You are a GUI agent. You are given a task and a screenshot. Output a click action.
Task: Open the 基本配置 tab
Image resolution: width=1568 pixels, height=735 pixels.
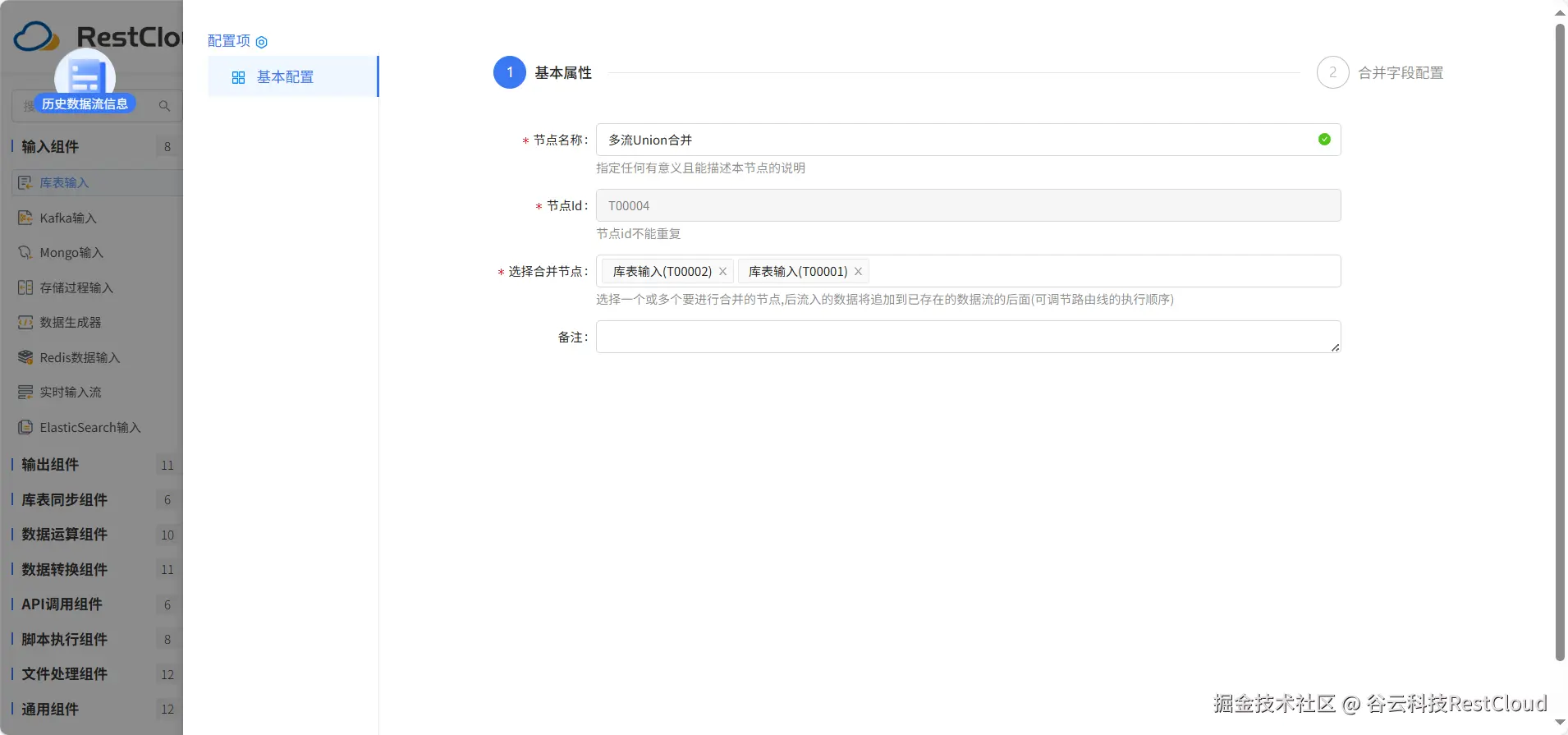tap(293, 76)
